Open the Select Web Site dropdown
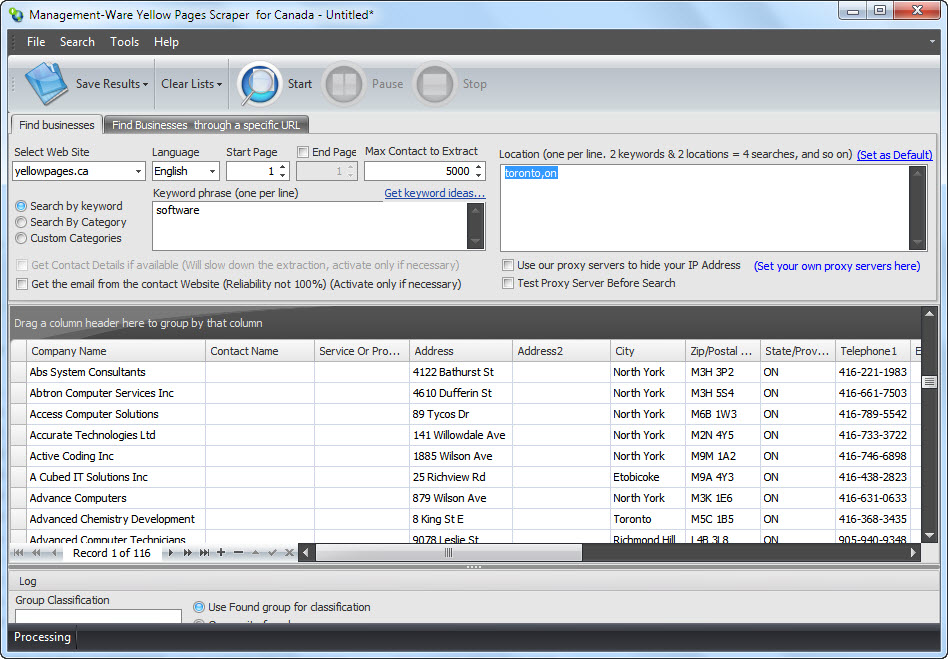Viewport: 948px width, 659px height. [138, 172]
